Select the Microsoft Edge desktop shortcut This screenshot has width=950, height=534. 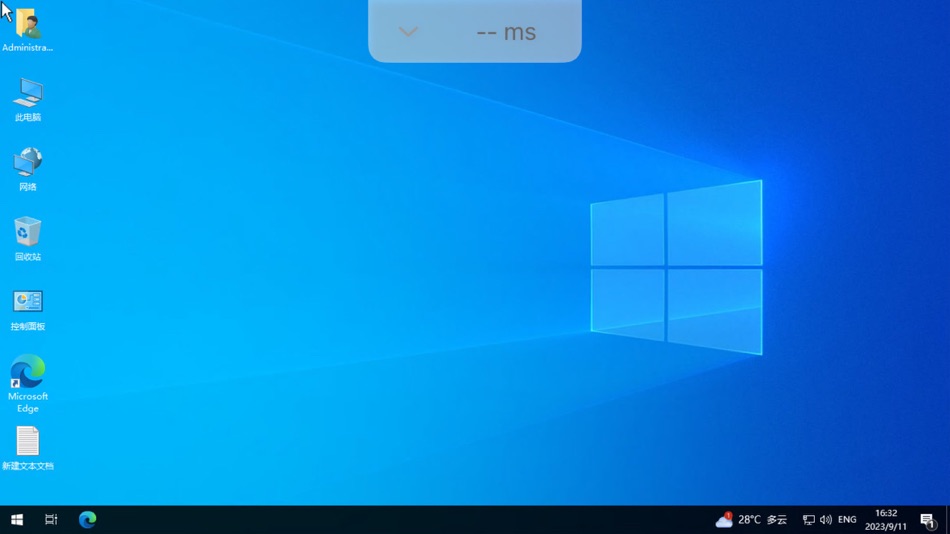28,384
